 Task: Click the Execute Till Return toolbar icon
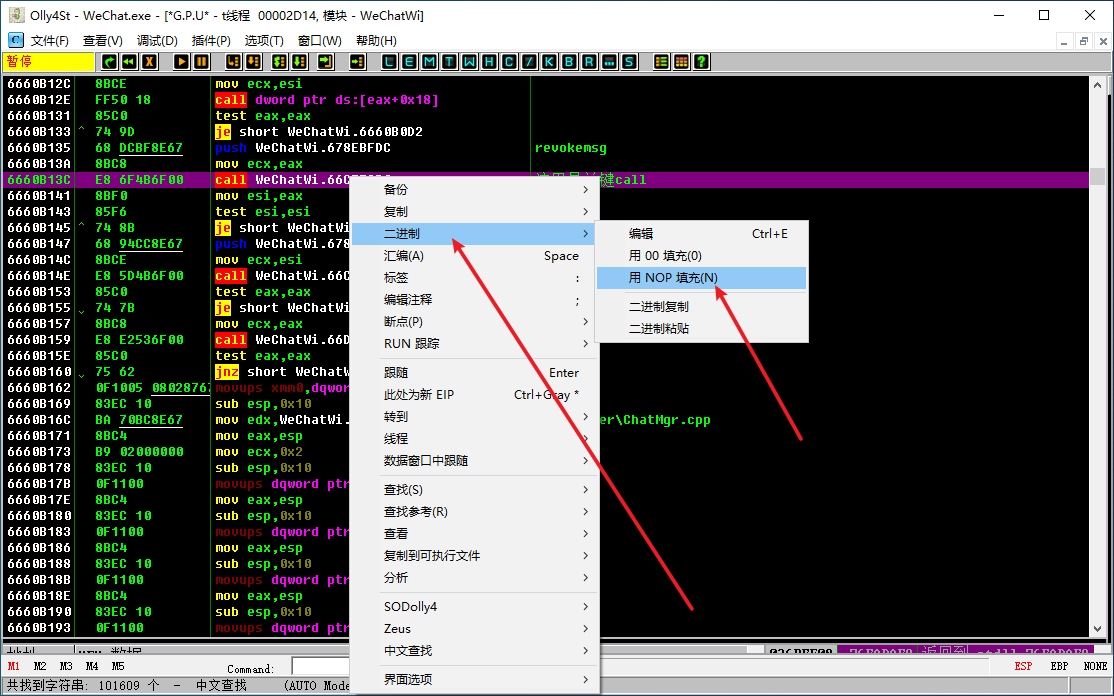point(325,62)
